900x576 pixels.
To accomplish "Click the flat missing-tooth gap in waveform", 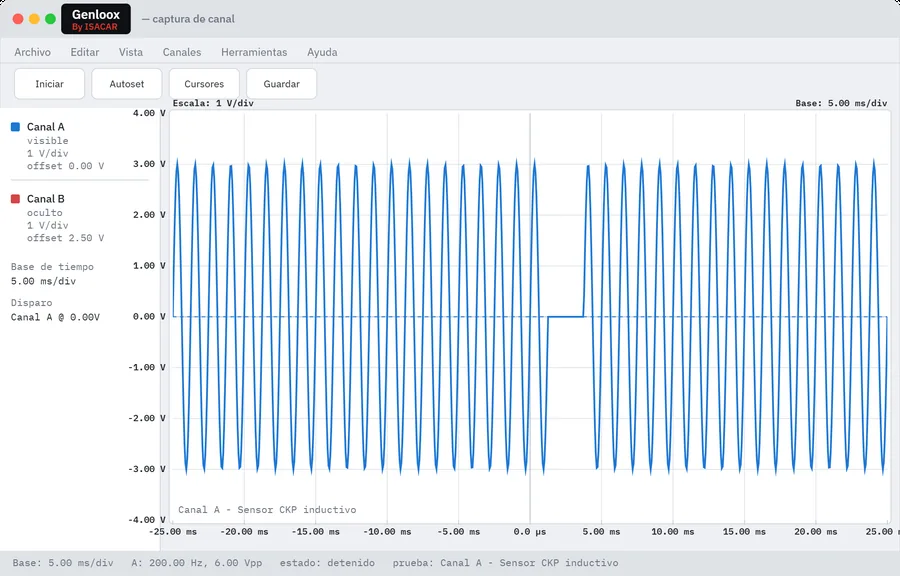I will coord(566,317).
